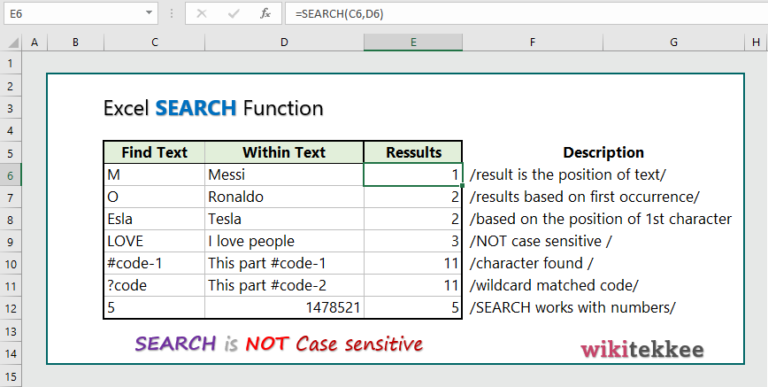
Task: Click the cell containing 'Tesla'
Action: click(284, 219)
